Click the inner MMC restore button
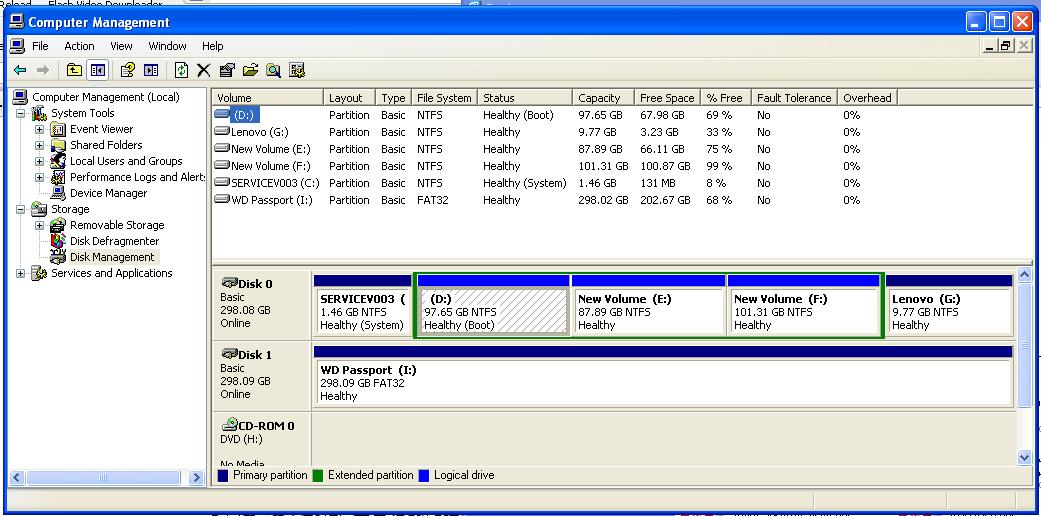The image size is (1041, 516). click(1006, 46)
